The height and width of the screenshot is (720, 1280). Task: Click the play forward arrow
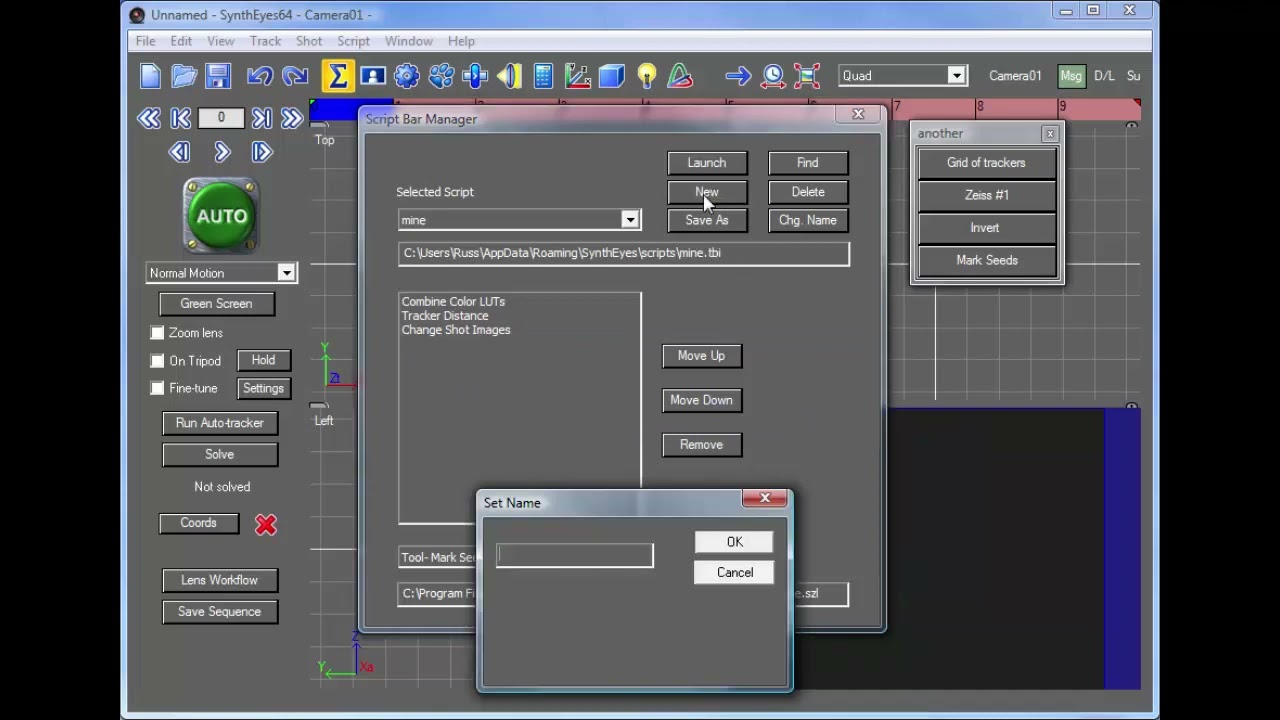(222, 152)
